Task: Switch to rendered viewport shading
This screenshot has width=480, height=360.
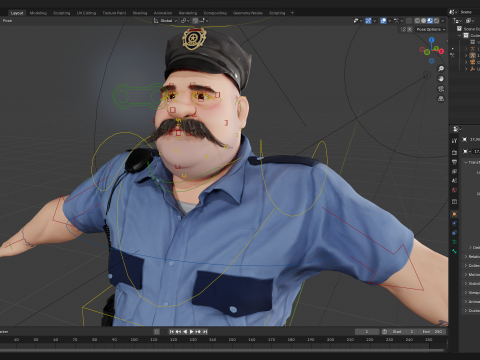Action: (436, 21)
